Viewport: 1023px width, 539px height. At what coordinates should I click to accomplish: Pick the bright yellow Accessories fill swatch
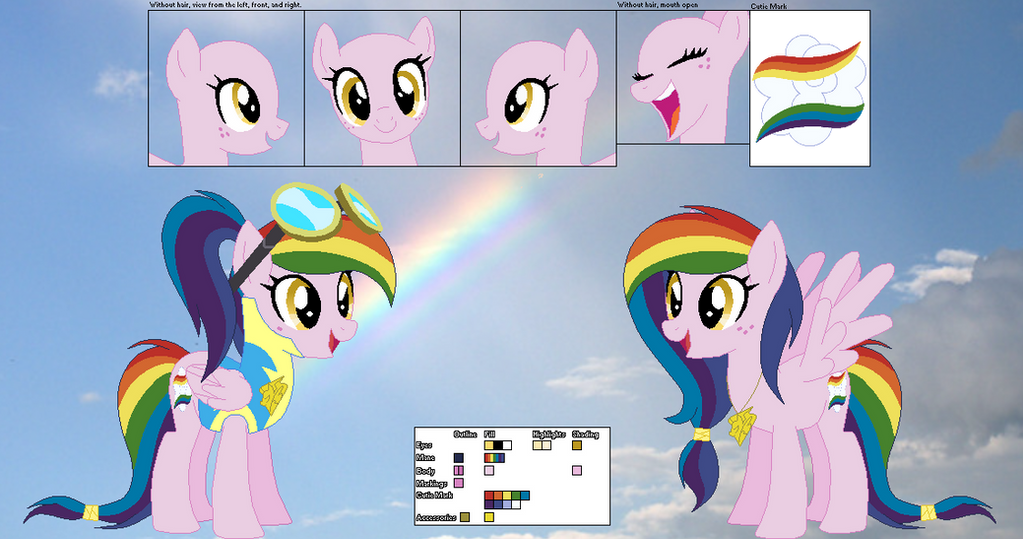[489, 517]
